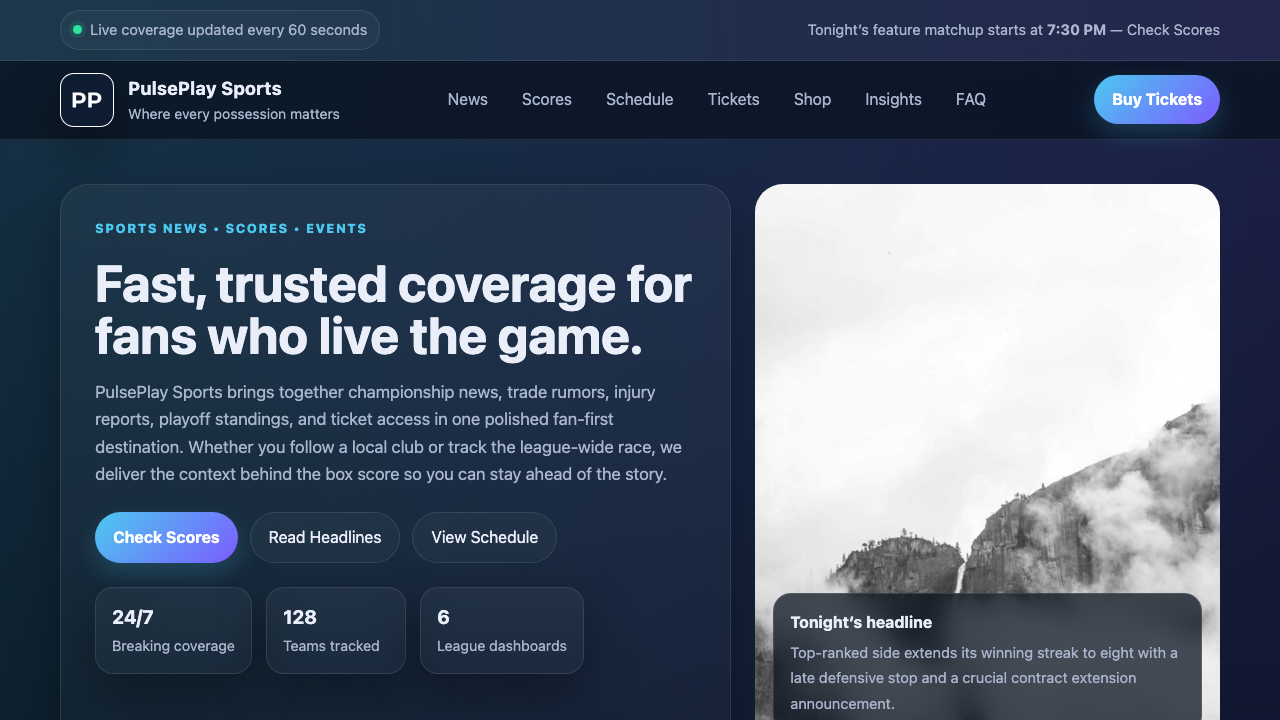Click the PP logo icon
Screen dimensions: 1280x720
87,100
